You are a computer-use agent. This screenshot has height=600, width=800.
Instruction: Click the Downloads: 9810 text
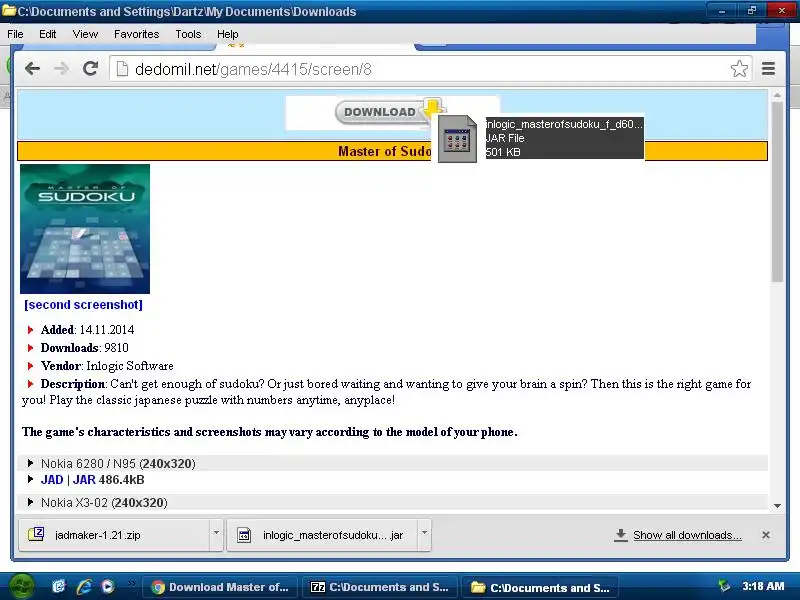pyautogui.click(x=85, y=348)
